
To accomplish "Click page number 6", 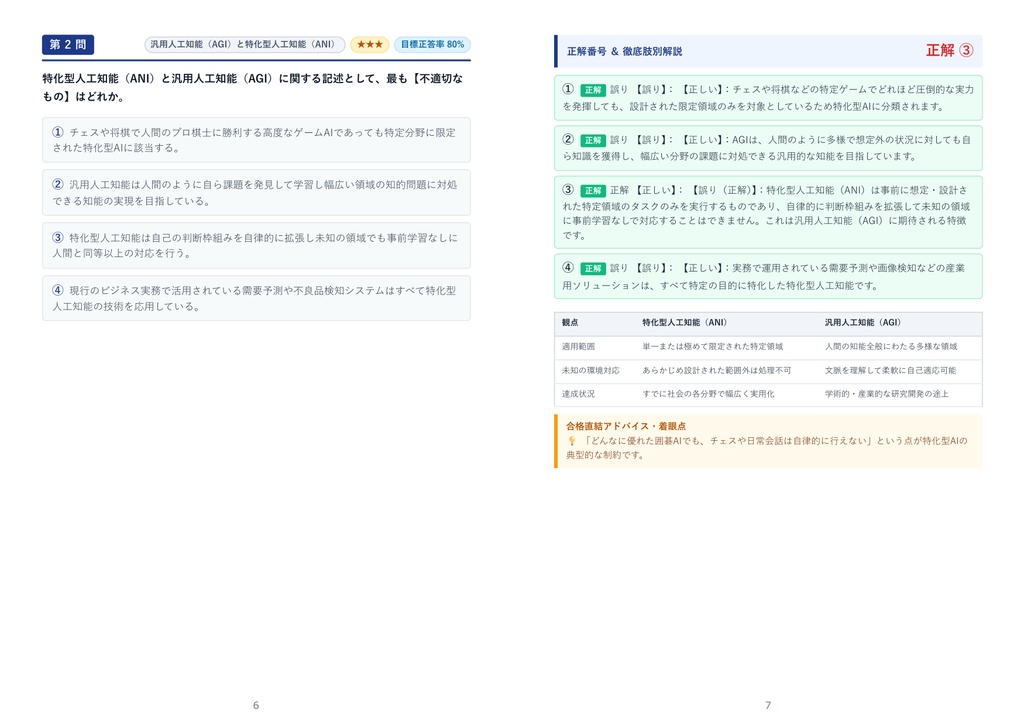I will (x=256, y=705).
